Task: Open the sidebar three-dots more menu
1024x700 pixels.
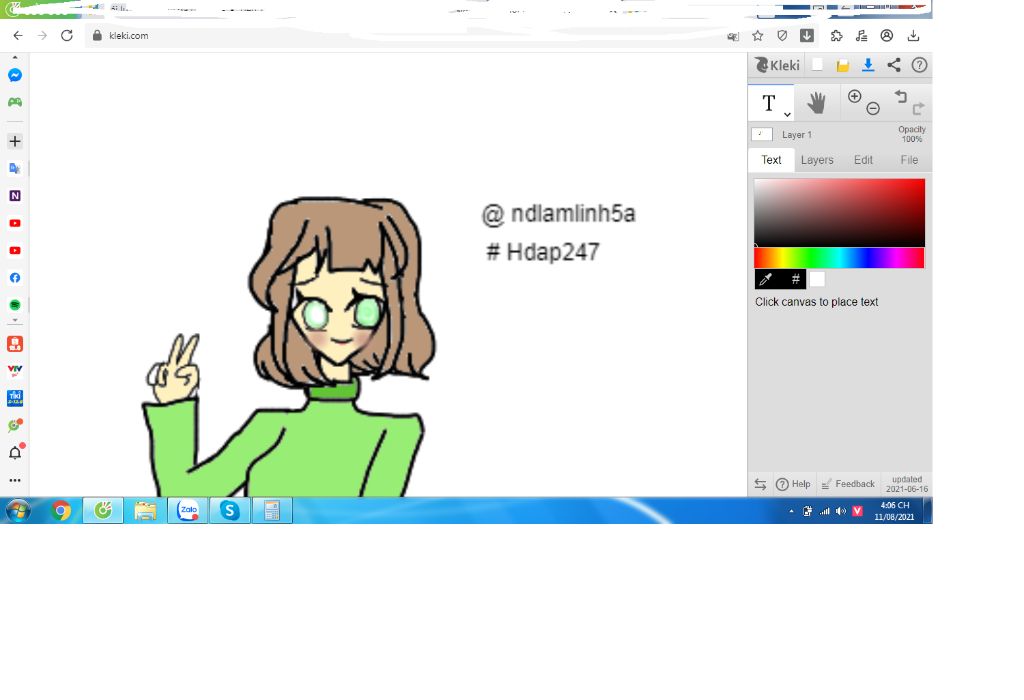Action: pyautogui.click(x=15, y=480)
